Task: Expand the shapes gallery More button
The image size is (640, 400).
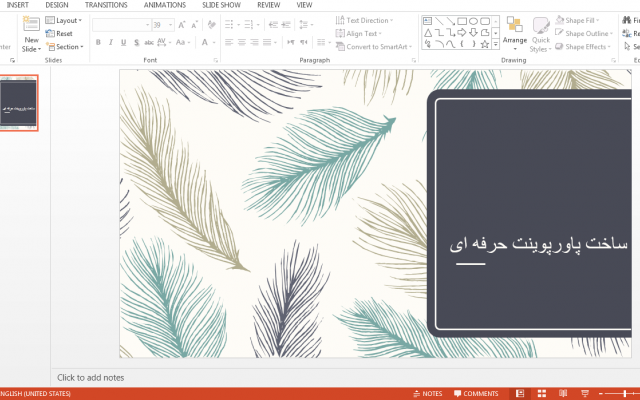Action: 496,44
